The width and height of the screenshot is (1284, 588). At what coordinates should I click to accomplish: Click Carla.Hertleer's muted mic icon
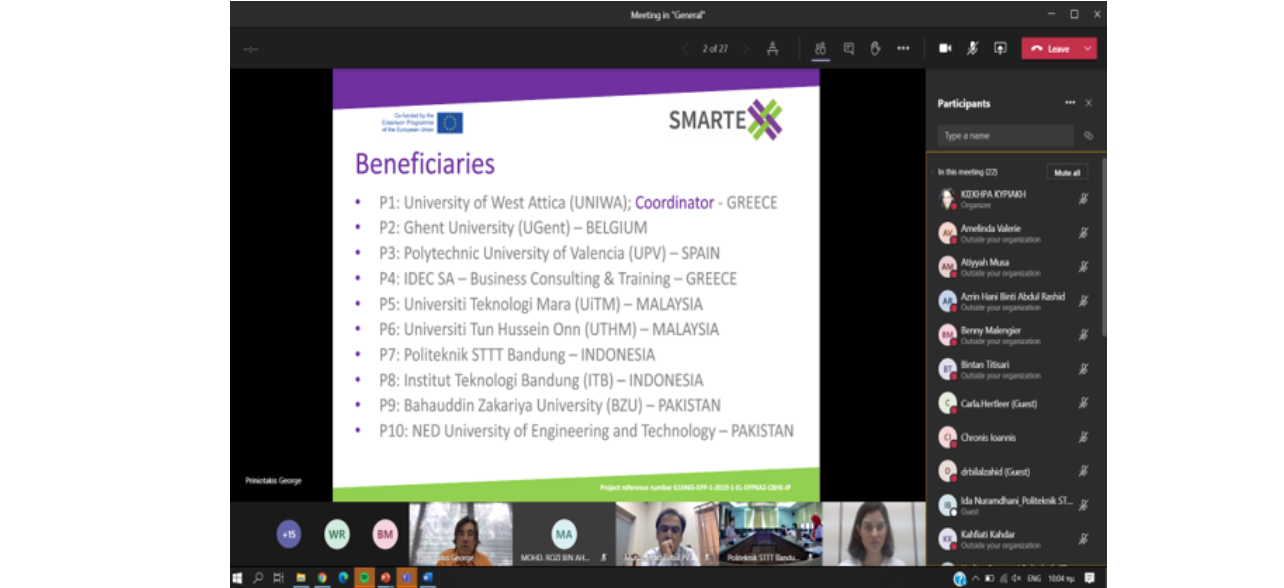coord(1083,403)
